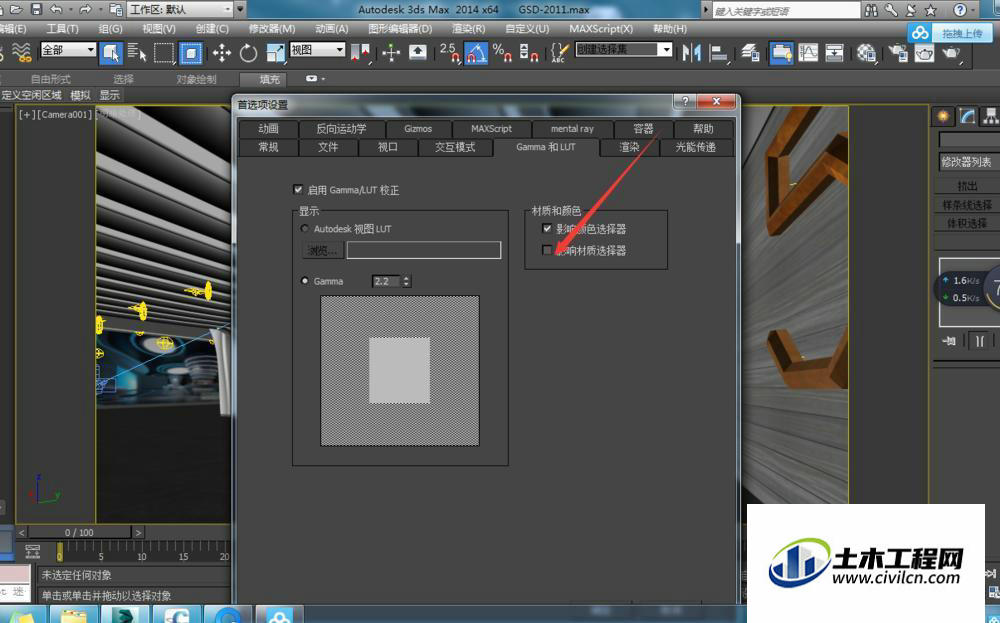
Task: Open the 渲染(R) menu
Action: [x=469, y=29]
